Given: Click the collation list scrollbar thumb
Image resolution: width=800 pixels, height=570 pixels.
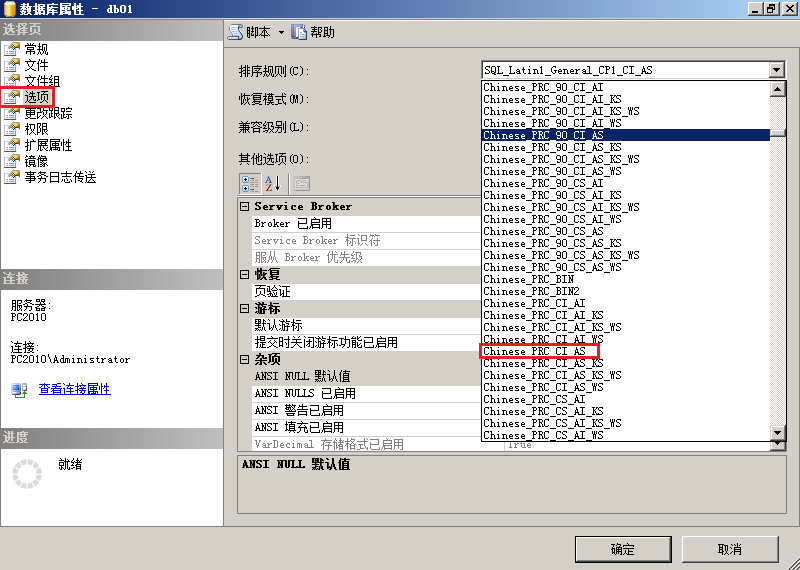Looking at the screenshot, I should point(777,132).
